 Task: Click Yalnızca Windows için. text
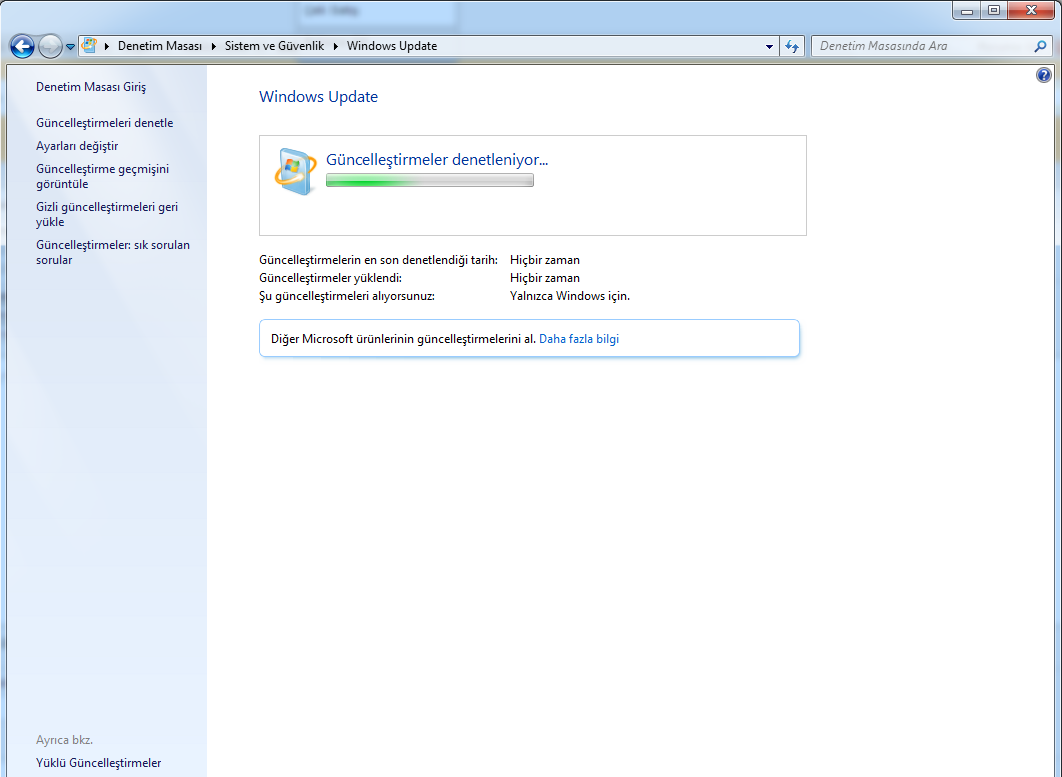570,296
